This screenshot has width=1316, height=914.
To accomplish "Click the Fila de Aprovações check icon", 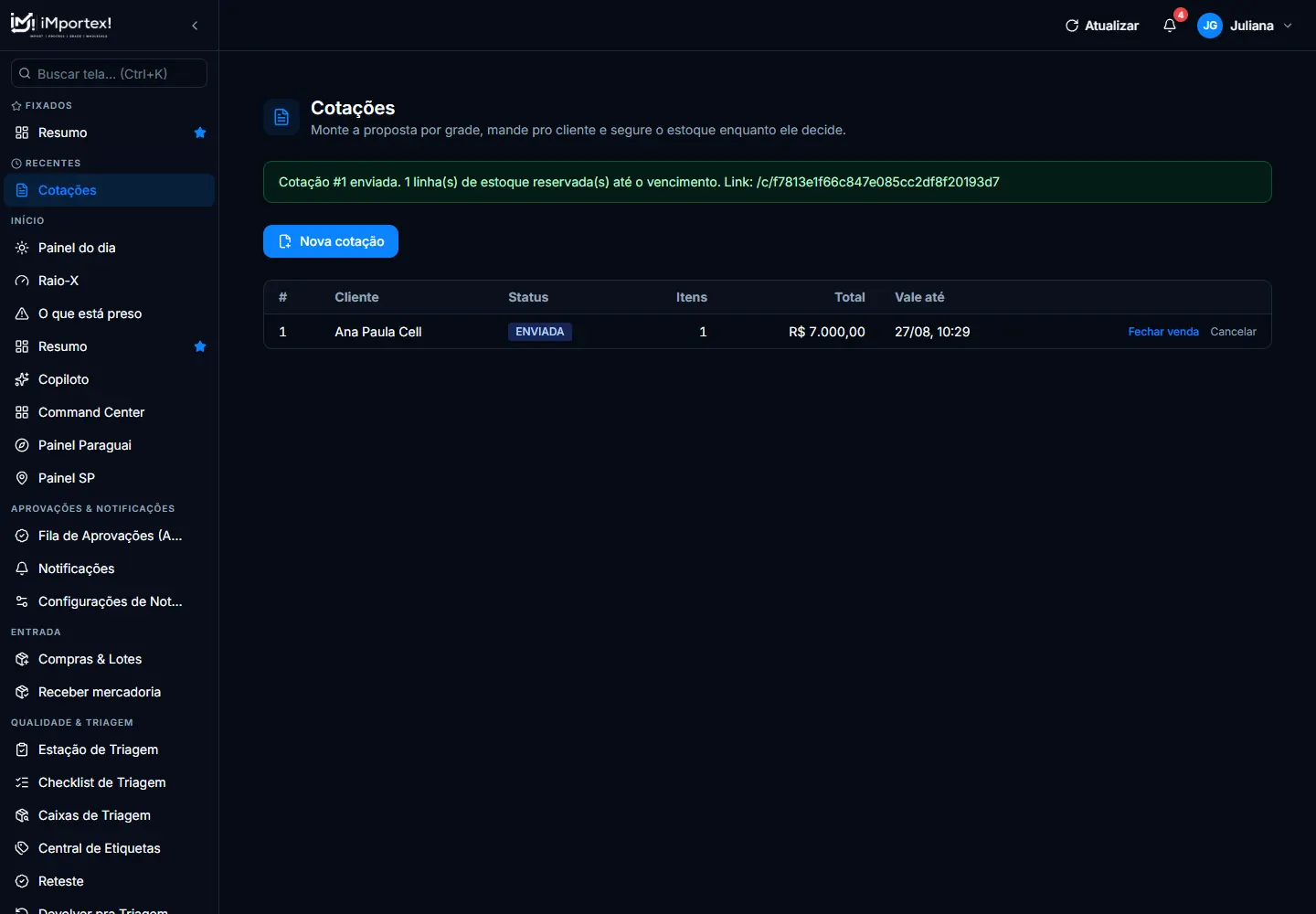I will pyautogui.click(x=22, y=536).
